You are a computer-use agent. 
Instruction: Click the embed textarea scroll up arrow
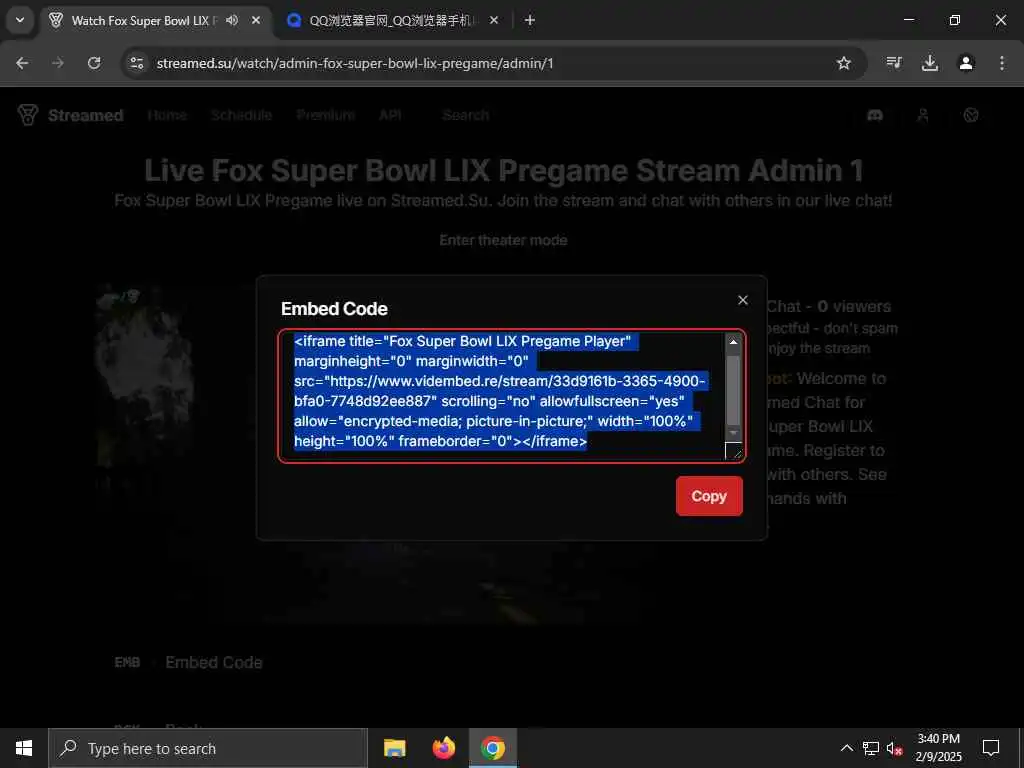coord(733,342)
